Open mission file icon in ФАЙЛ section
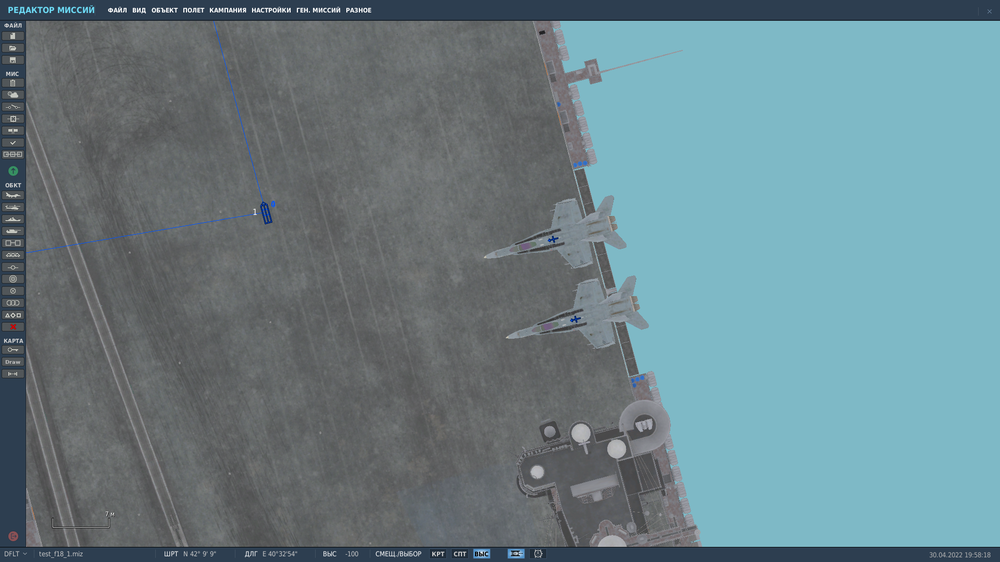 coord(13,48)
